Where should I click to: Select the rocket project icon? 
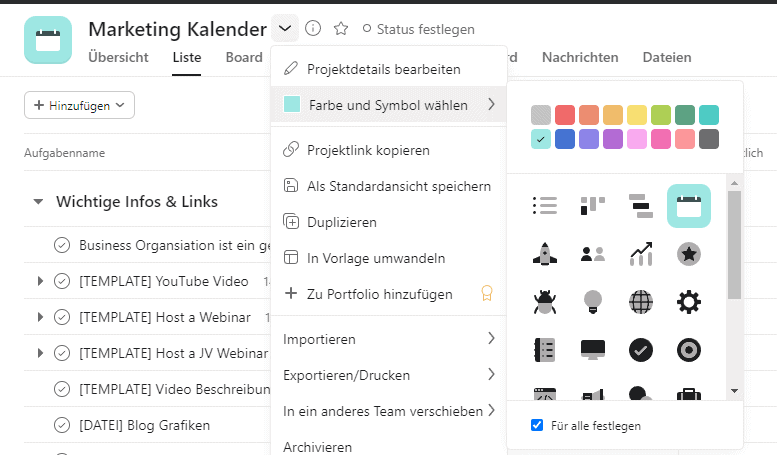click(x=545, y=254)
